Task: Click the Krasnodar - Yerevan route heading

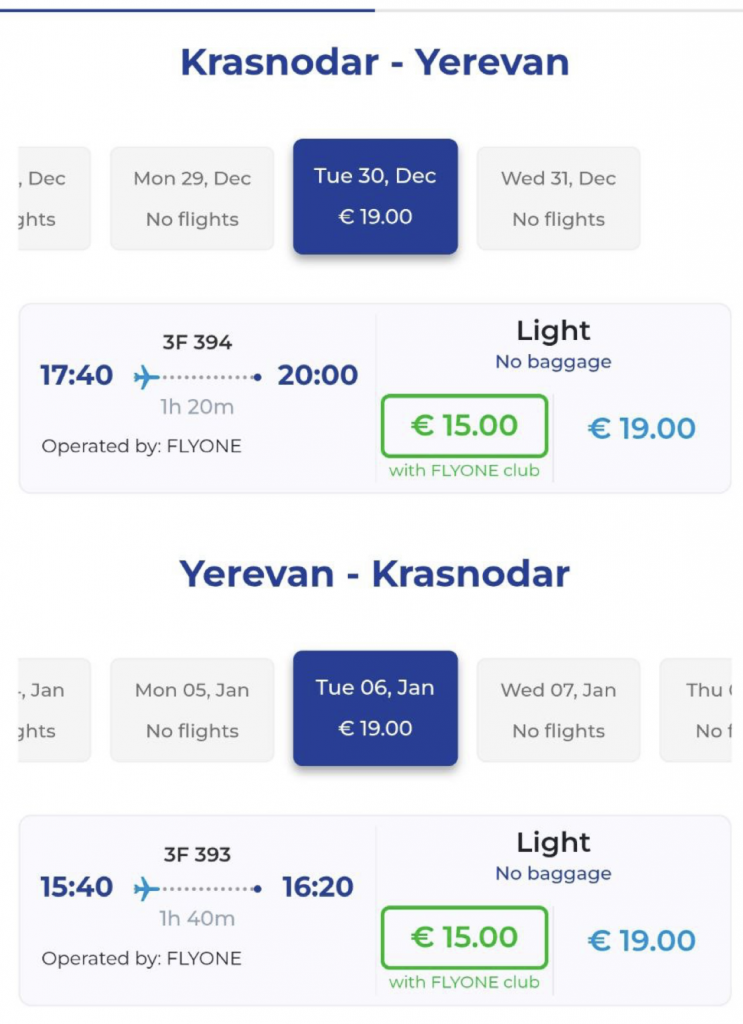Action: pos(375,63)
